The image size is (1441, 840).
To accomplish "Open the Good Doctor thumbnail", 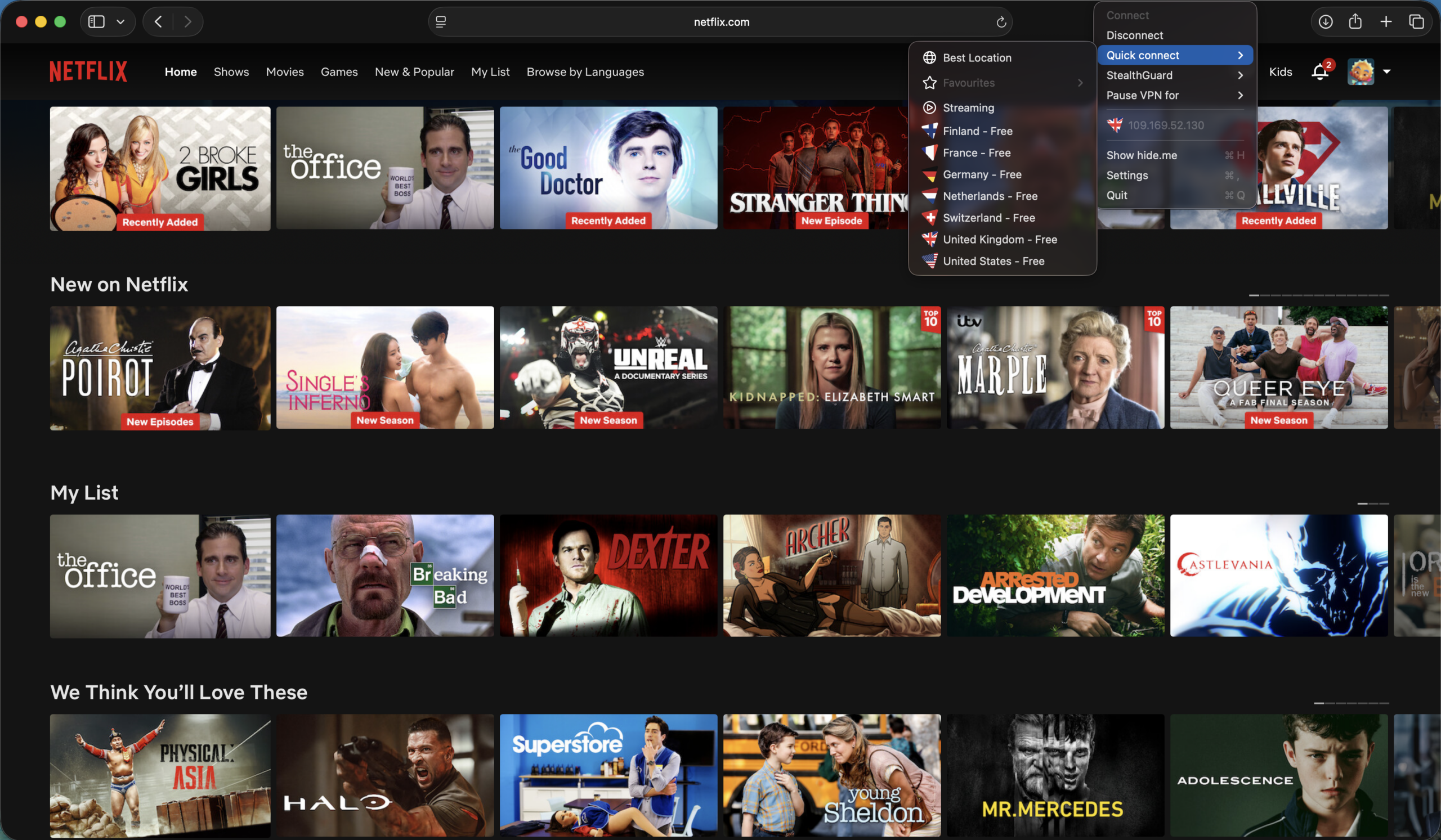I will tap(608, 168).
